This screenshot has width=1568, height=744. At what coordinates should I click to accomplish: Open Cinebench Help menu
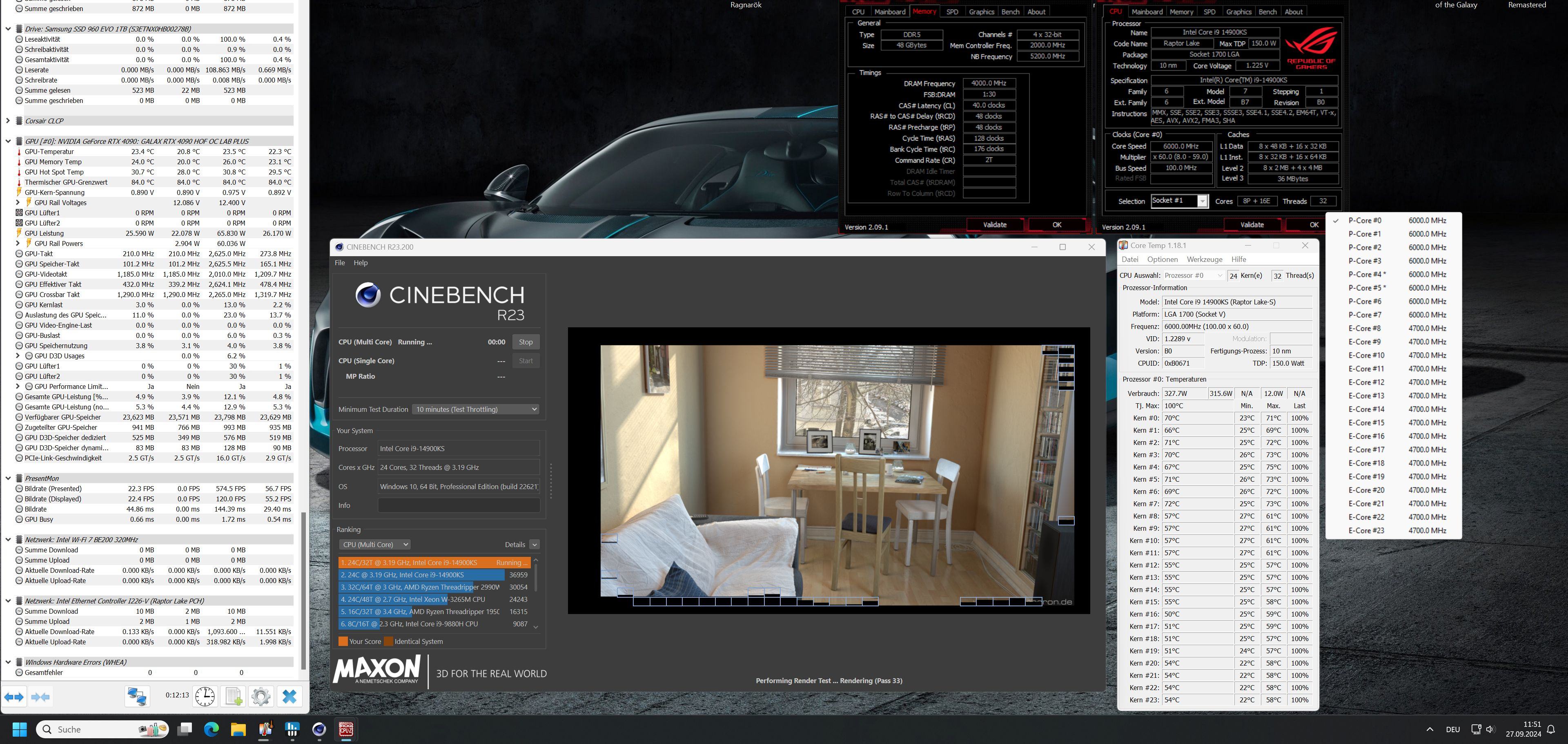point(361,263)
